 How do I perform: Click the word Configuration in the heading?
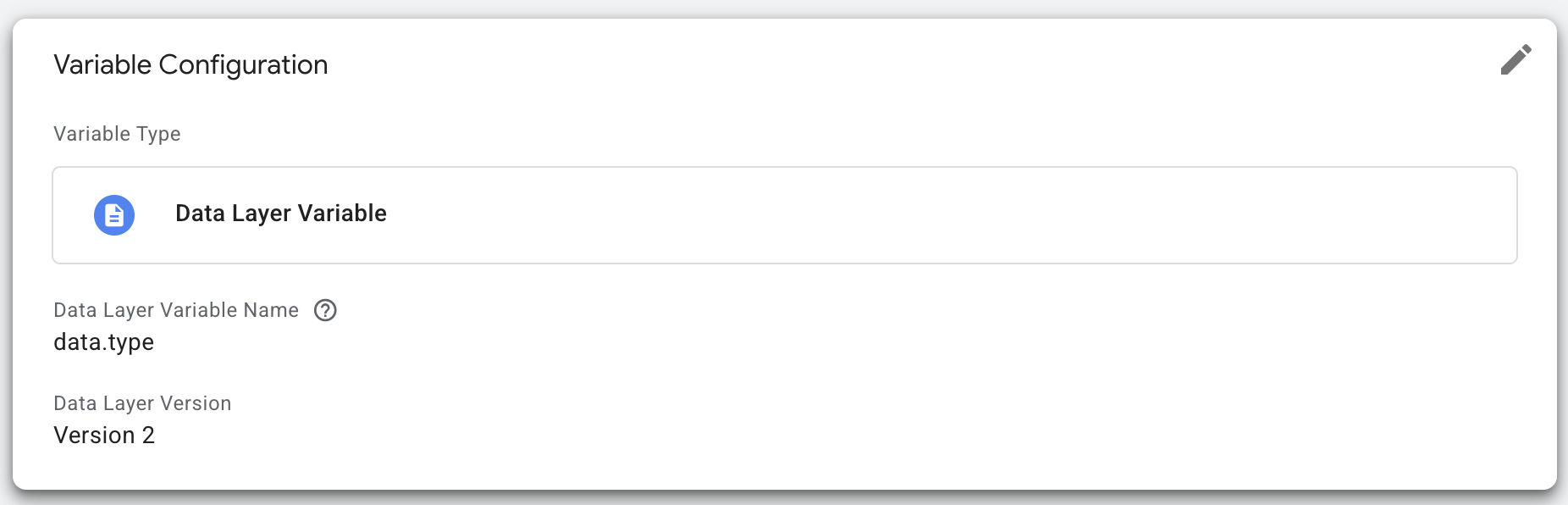(243, 65)
